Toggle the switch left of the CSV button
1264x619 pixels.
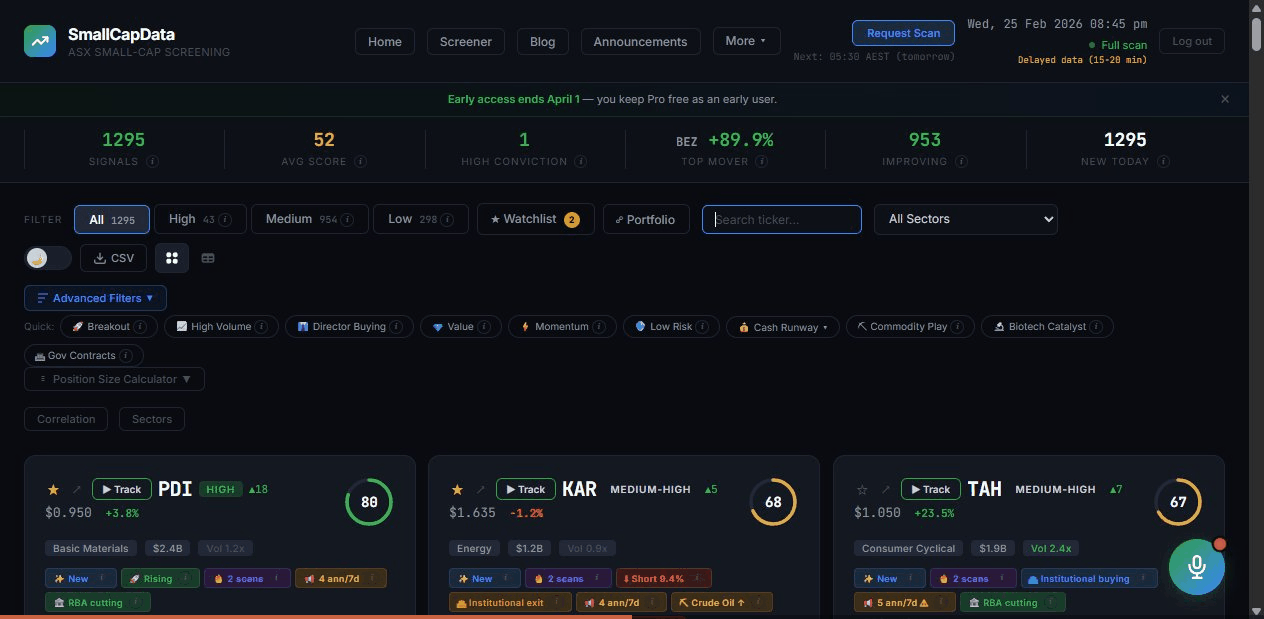pos(47,257)
